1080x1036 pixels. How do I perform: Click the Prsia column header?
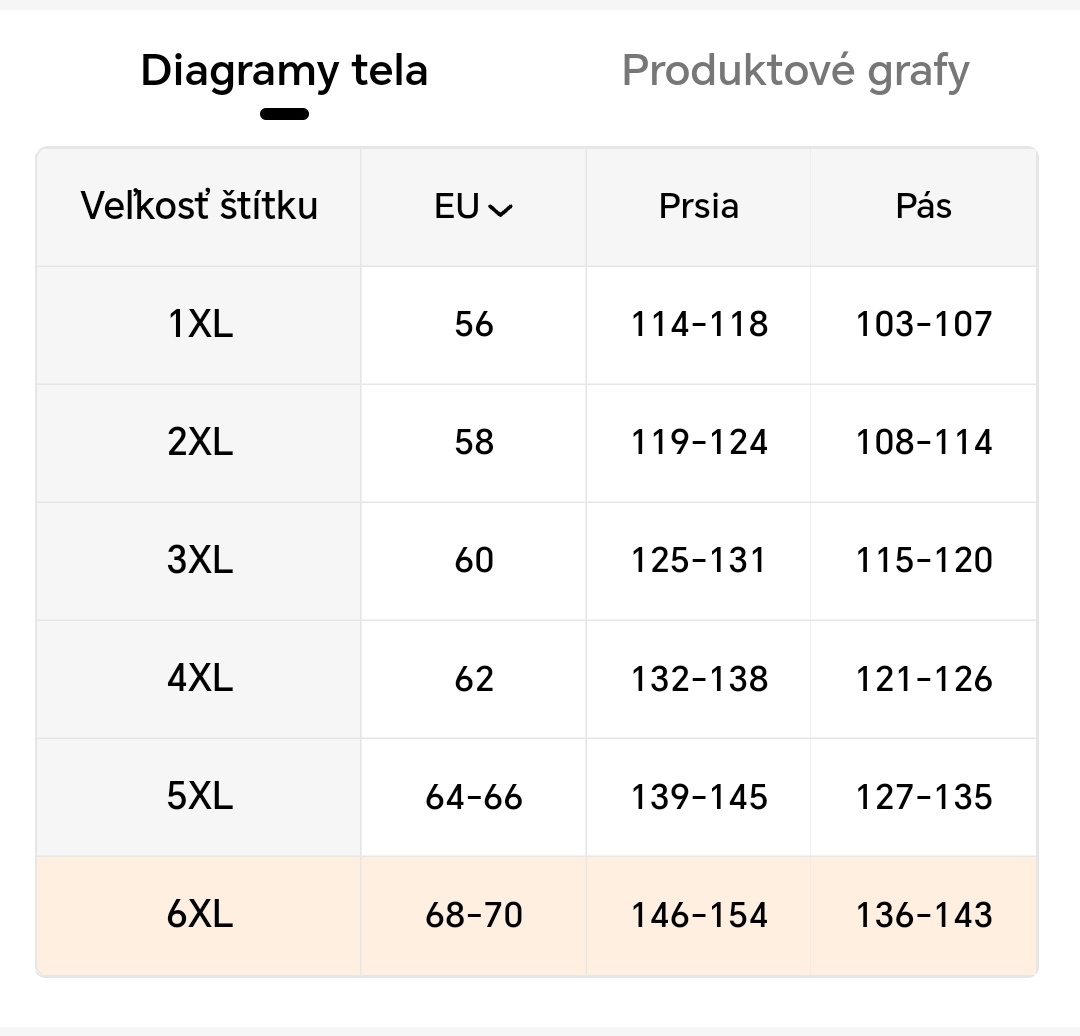coord(698,207)
